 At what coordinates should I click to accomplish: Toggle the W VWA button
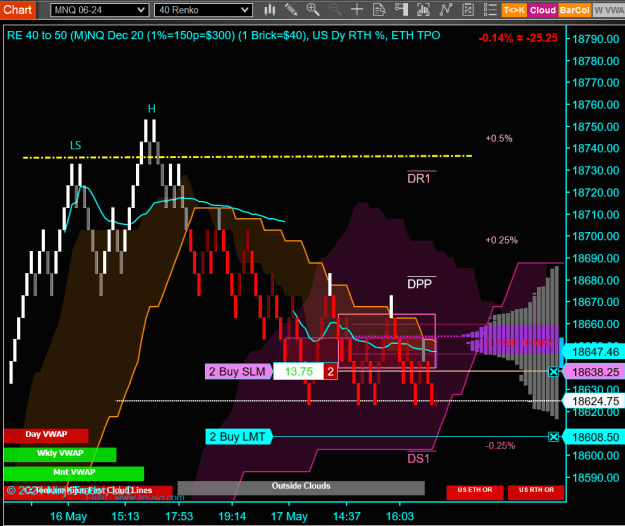[609, 10]
